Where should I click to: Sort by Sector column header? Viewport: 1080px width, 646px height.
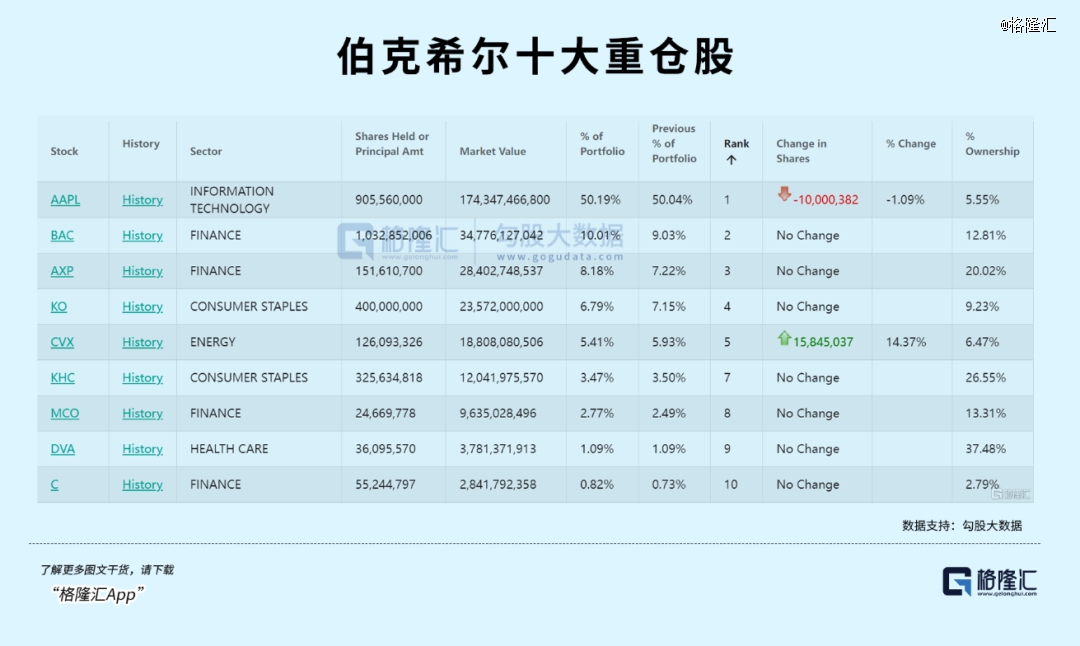tap(206, 151)
